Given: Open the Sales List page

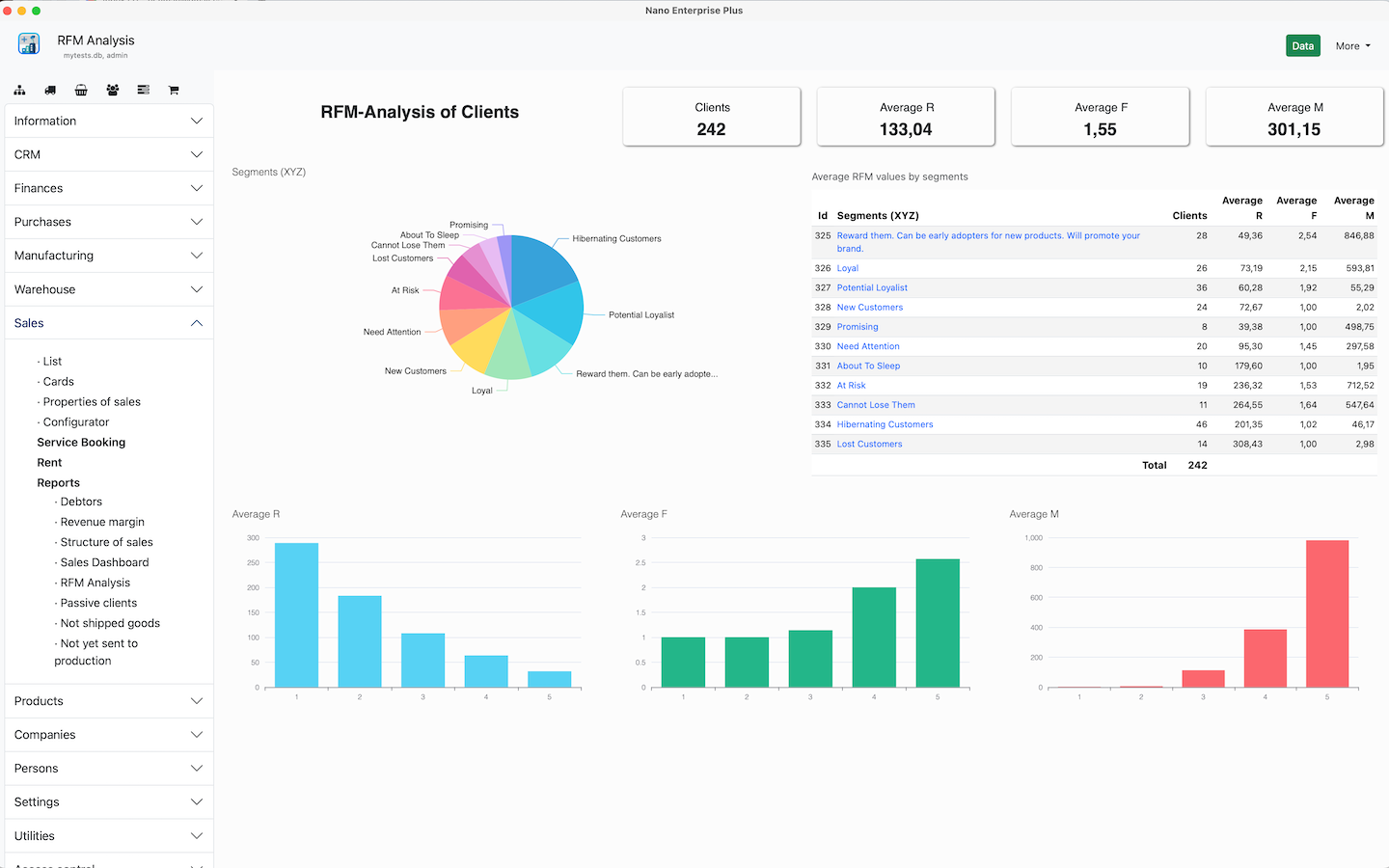Looking at the screenshot, I should (x=52, y=362).
